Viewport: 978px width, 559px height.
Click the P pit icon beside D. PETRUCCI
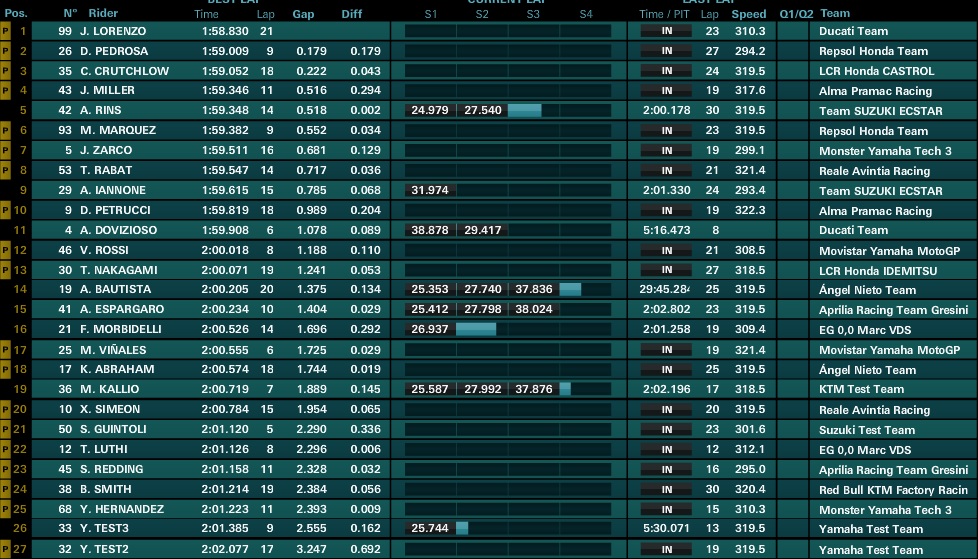point(6,210)
